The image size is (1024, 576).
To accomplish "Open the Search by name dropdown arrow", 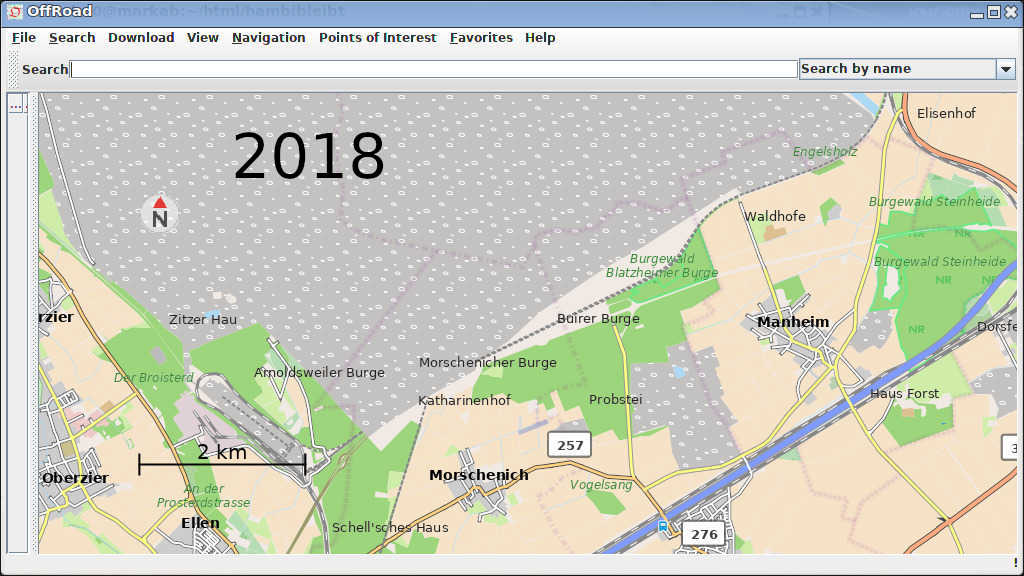I will coord(1005,69).
